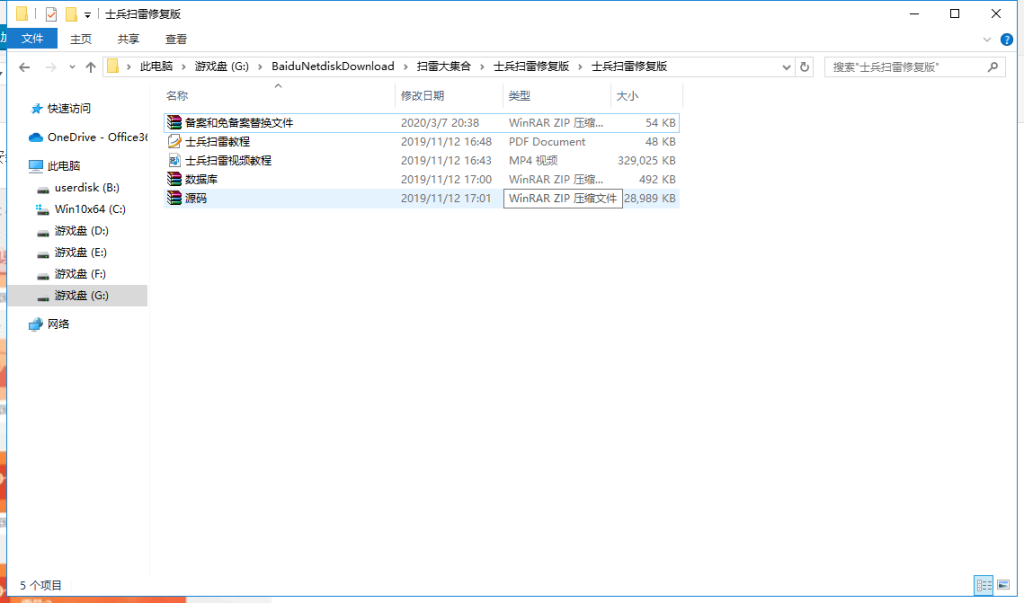Click OneDrive cloud icon

tap(36, 137)
